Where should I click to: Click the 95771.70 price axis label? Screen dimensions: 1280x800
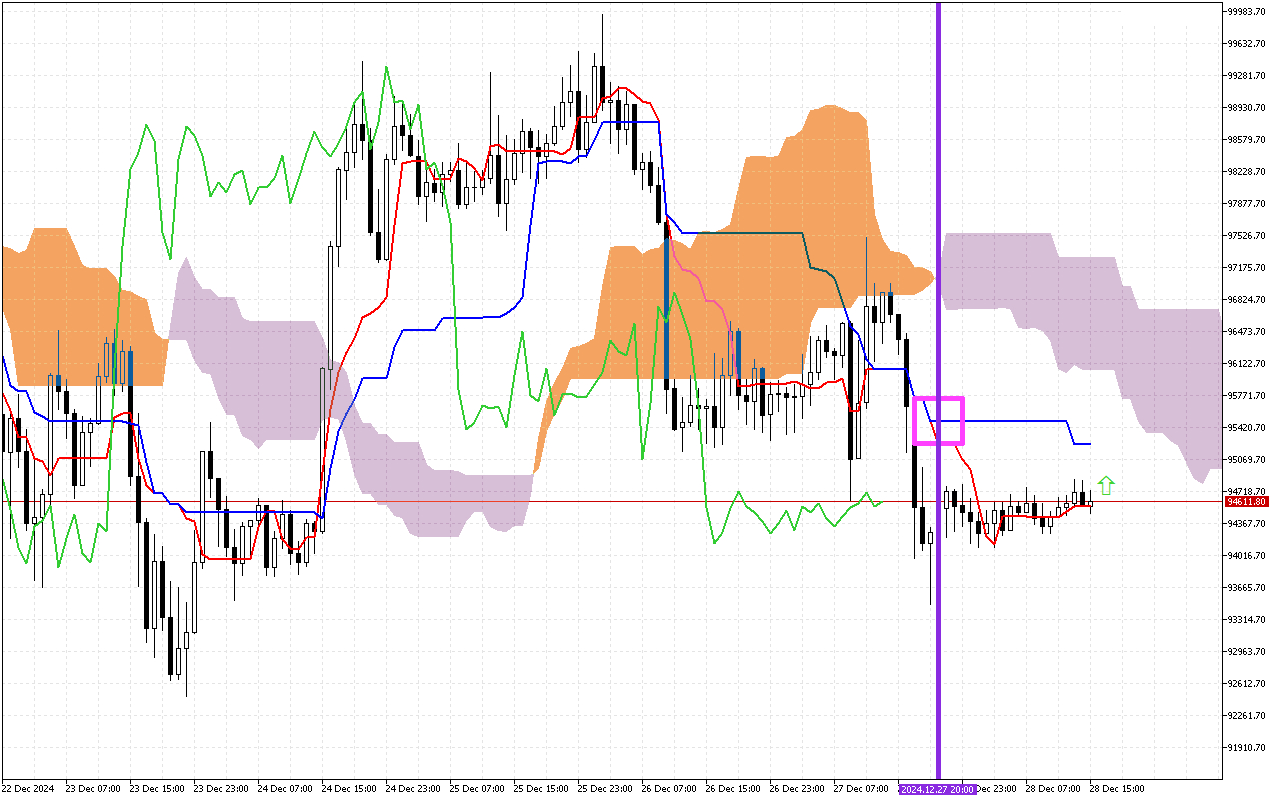[1246, 396]
